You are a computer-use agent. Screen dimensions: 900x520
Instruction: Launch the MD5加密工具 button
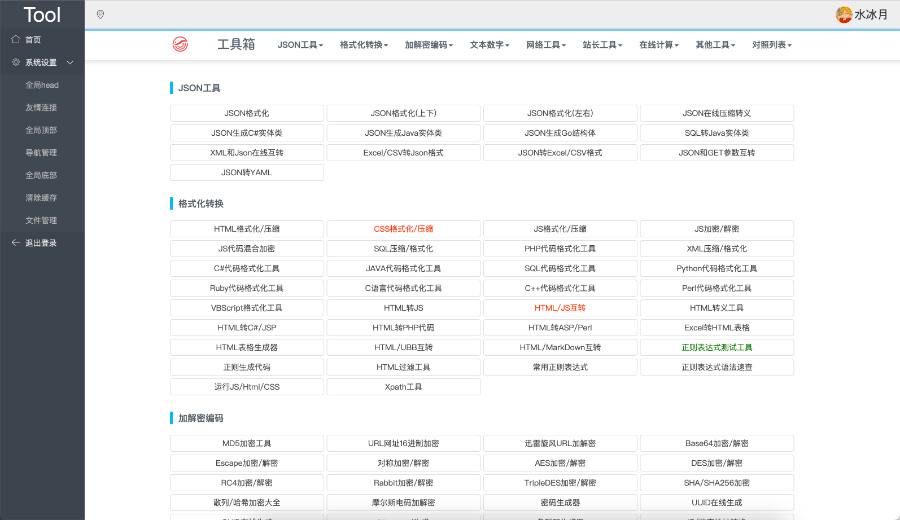tap(247, 443)
